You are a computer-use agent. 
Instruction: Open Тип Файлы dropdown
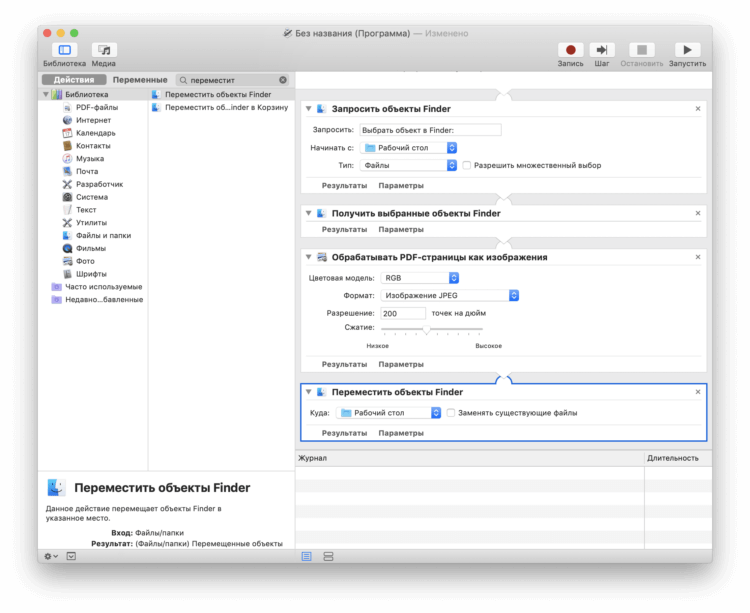click(409, 165)
